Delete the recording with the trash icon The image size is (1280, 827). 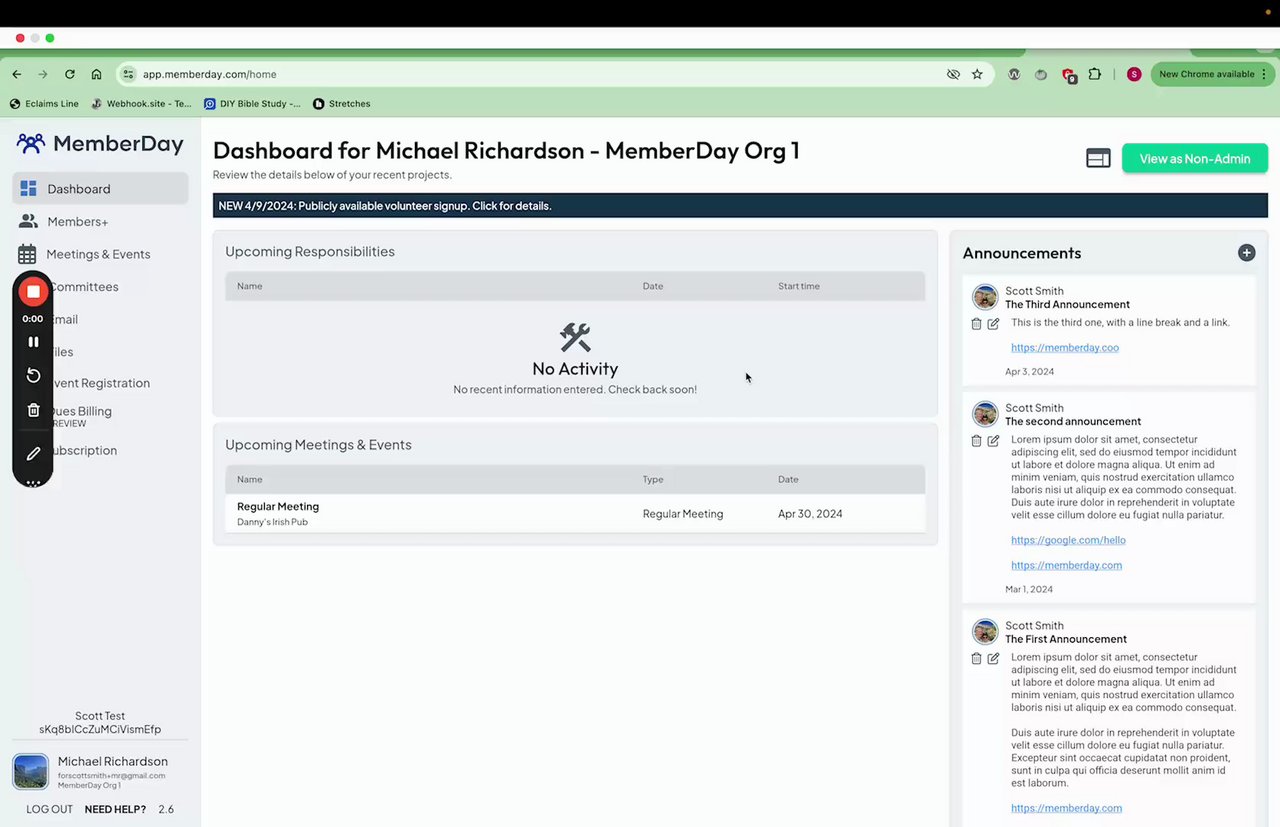point(33,410)
